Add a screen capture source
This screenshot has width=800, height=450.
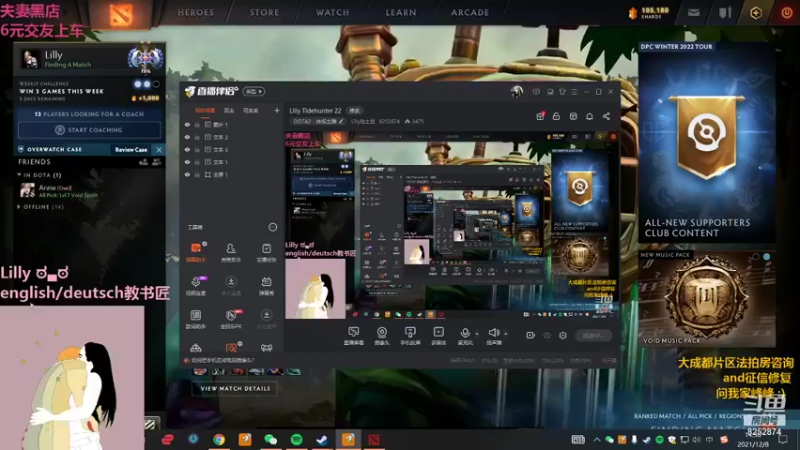pyautogui.click(x=354, y=336)
